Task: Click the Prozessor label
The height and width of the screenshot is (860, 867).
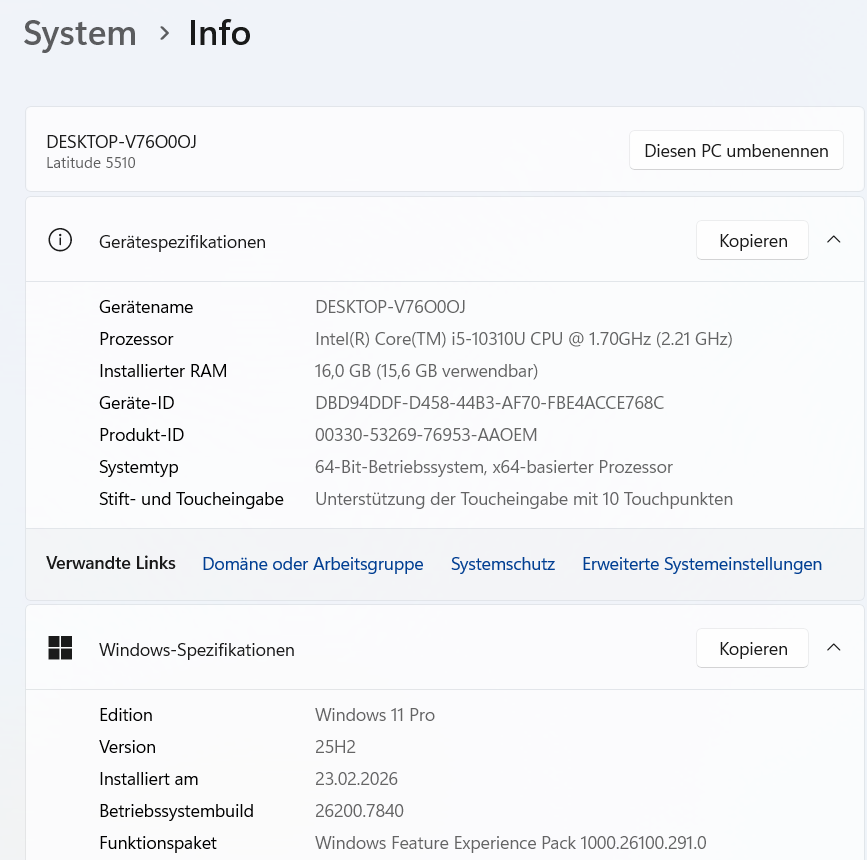Action: click(x=136, y=338)
